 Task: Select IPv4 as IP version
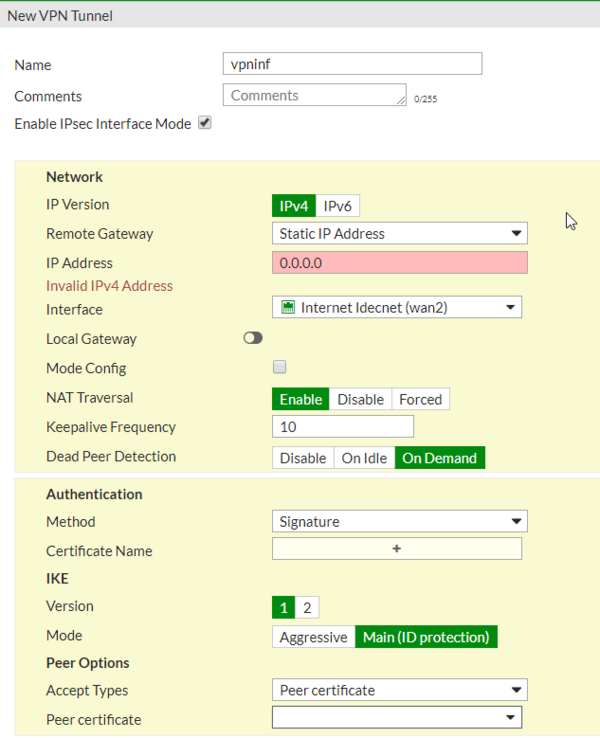coord(294,206)
